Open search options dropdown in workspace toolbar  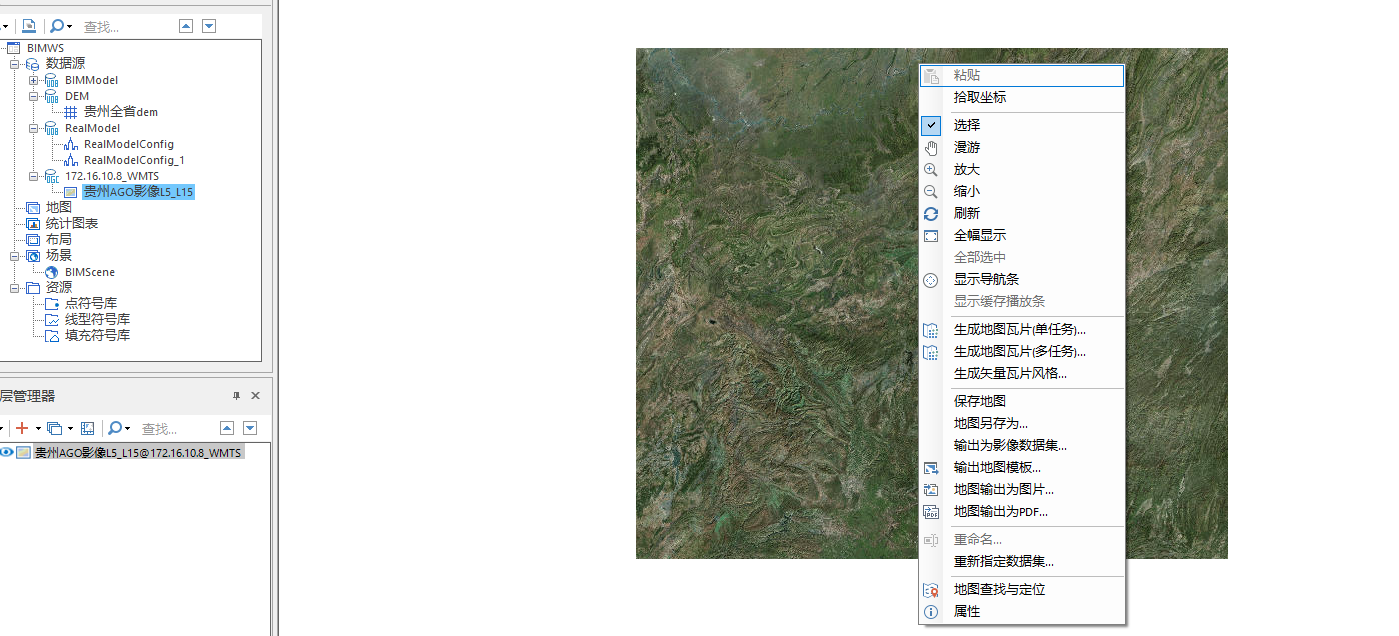[x=70, y=27]
